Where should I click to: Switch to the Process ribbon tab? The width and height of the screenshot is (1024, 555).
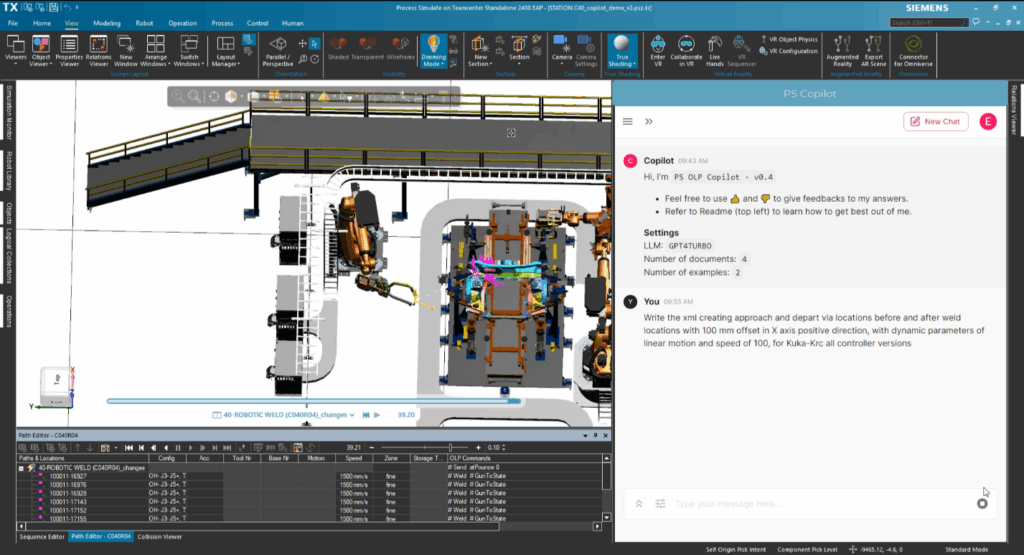pyautogui.click(x=222, y=23)
